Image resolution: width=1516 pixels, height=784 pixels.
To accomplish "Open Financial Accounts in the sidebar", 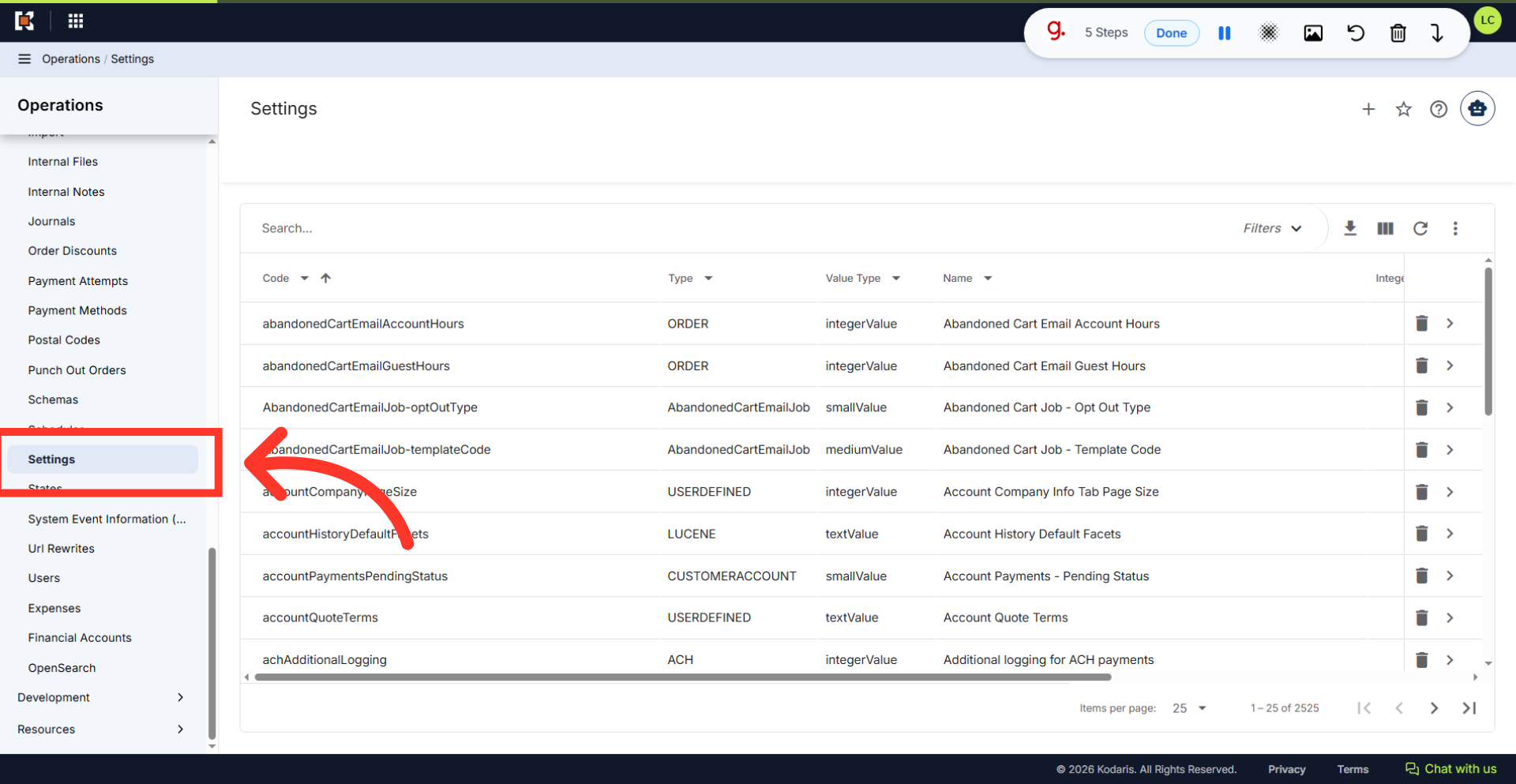I will coord(80,638).
